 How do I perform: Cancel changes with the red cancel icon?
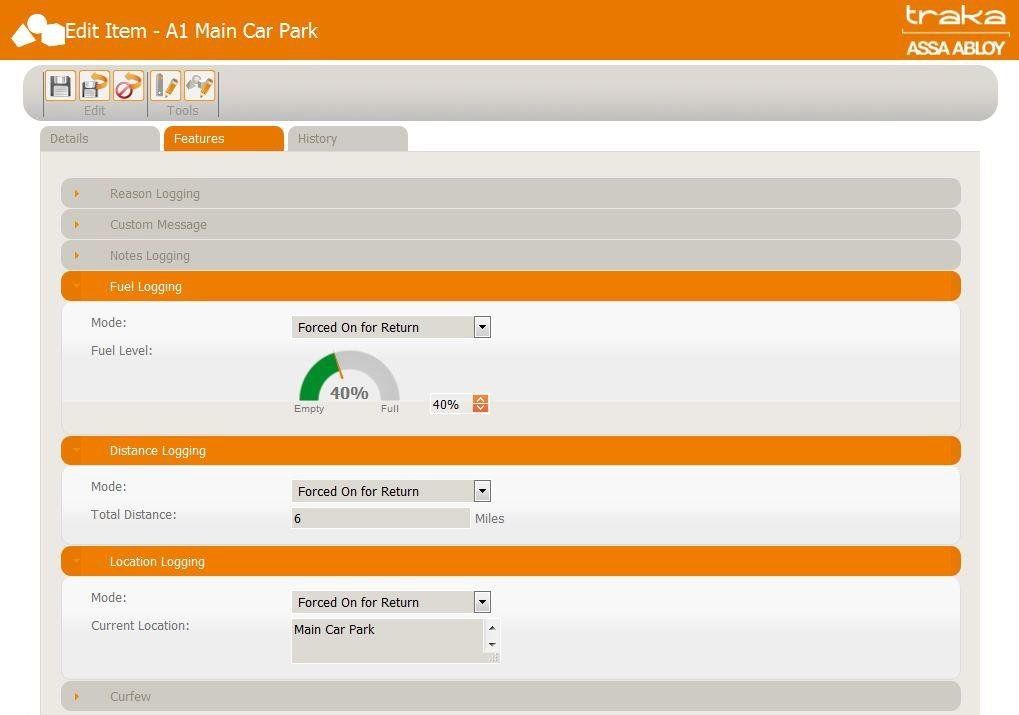(128, 86)
